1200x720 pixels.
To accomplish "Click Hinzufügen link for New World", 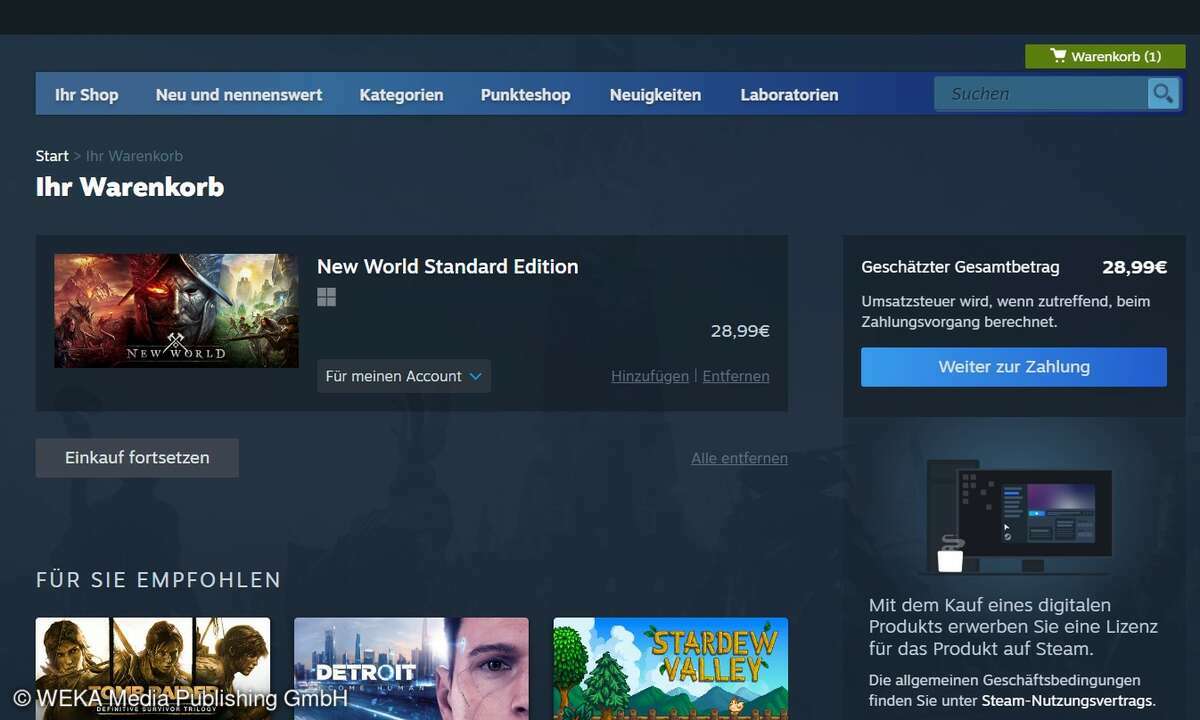I will pyautogui.click(x=650, y=376).
